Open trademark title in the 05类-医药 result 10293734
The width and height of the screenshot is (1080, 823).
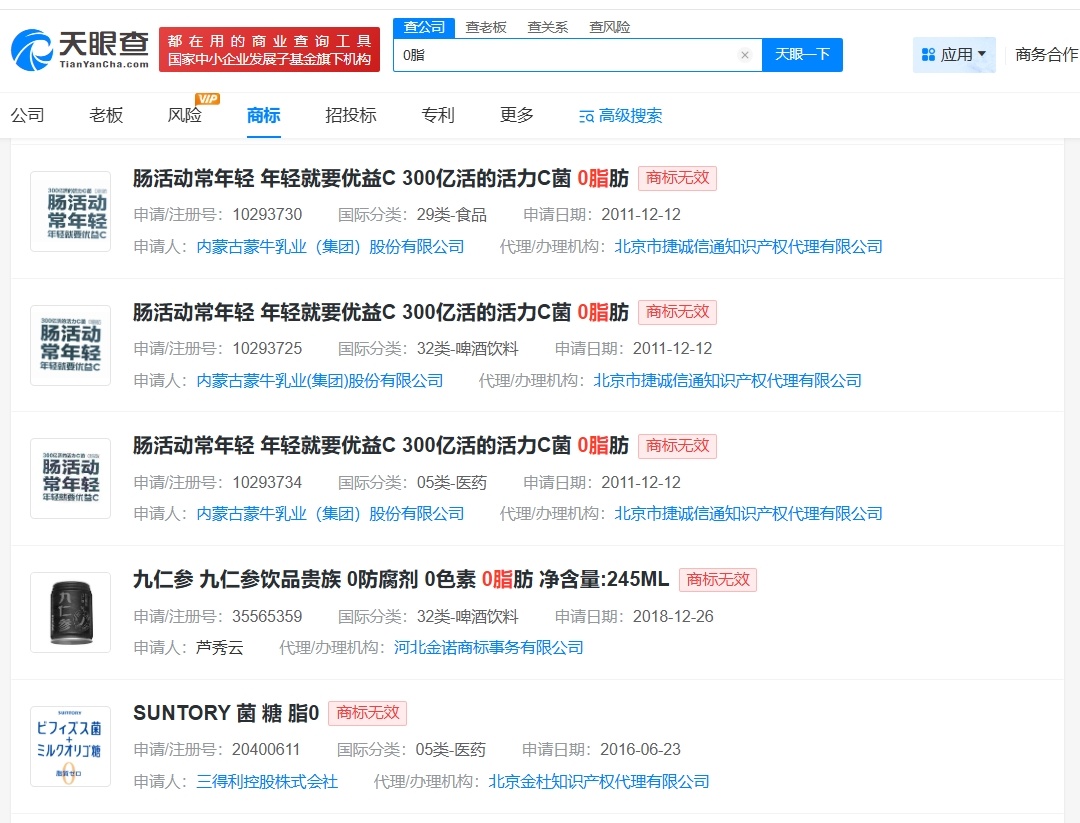(x=381, y=446)
